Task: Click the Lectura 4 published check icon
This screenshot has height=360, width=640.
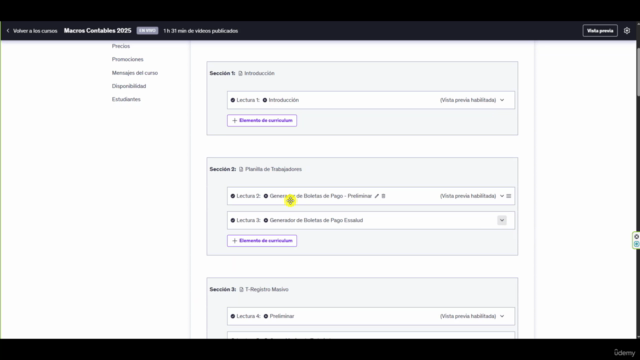Action: coord(233,316)
